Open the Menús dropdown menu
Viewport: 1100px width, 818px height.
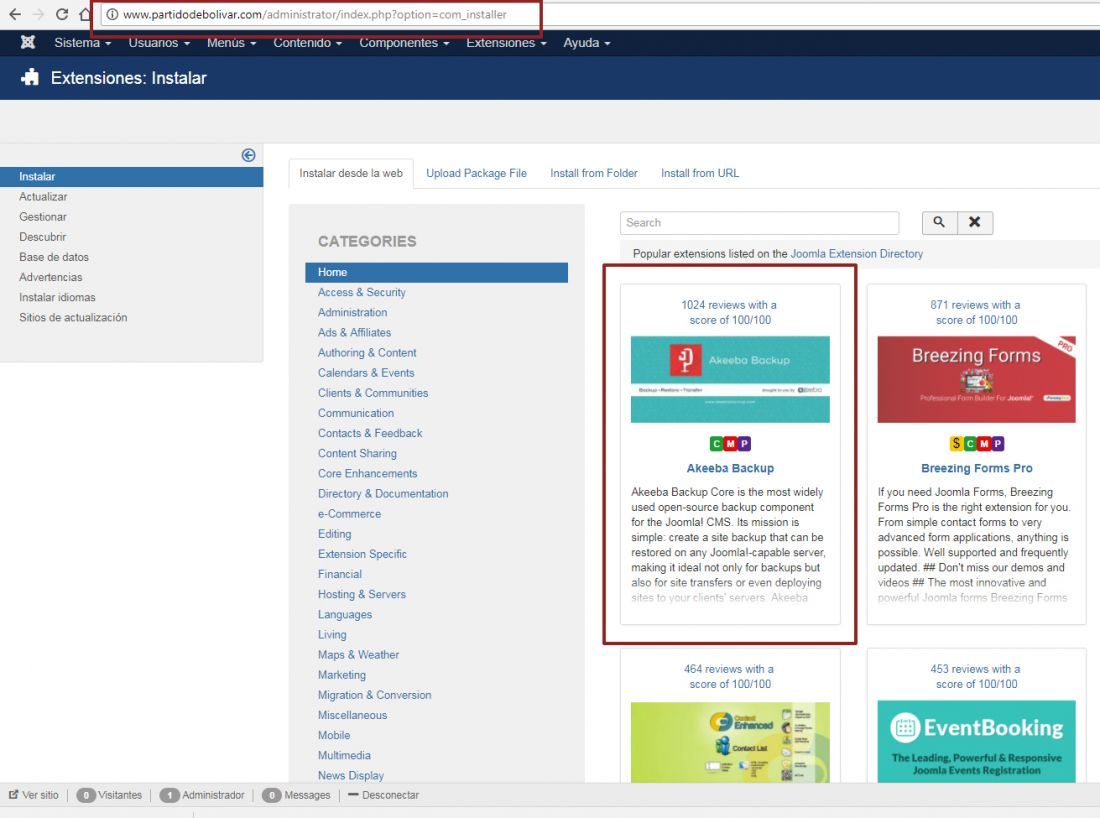pyautogui.click(x=232, y=43)
